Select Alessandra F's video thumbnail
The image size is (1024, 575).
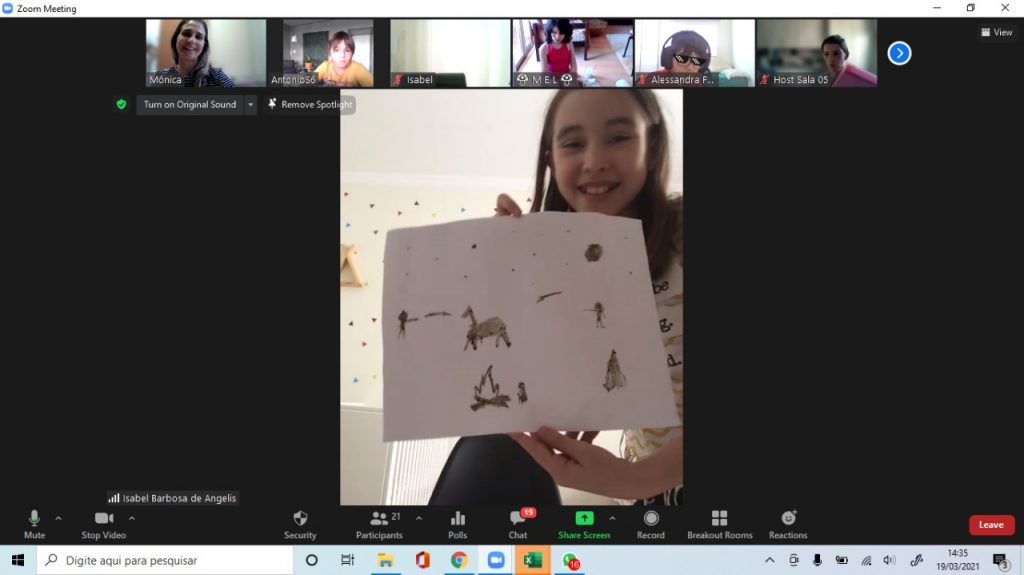695,53
